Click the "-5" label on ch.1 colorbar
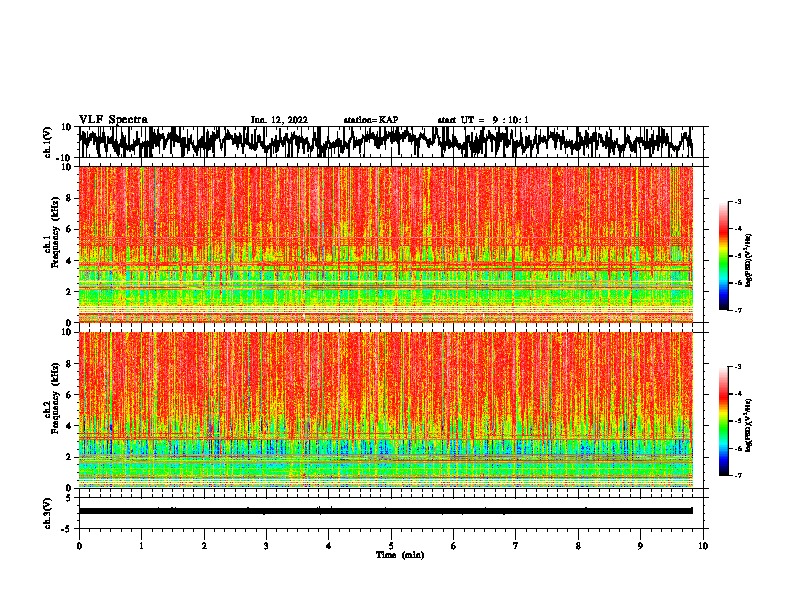The image size is (792, 612). [x=738, y=256]
